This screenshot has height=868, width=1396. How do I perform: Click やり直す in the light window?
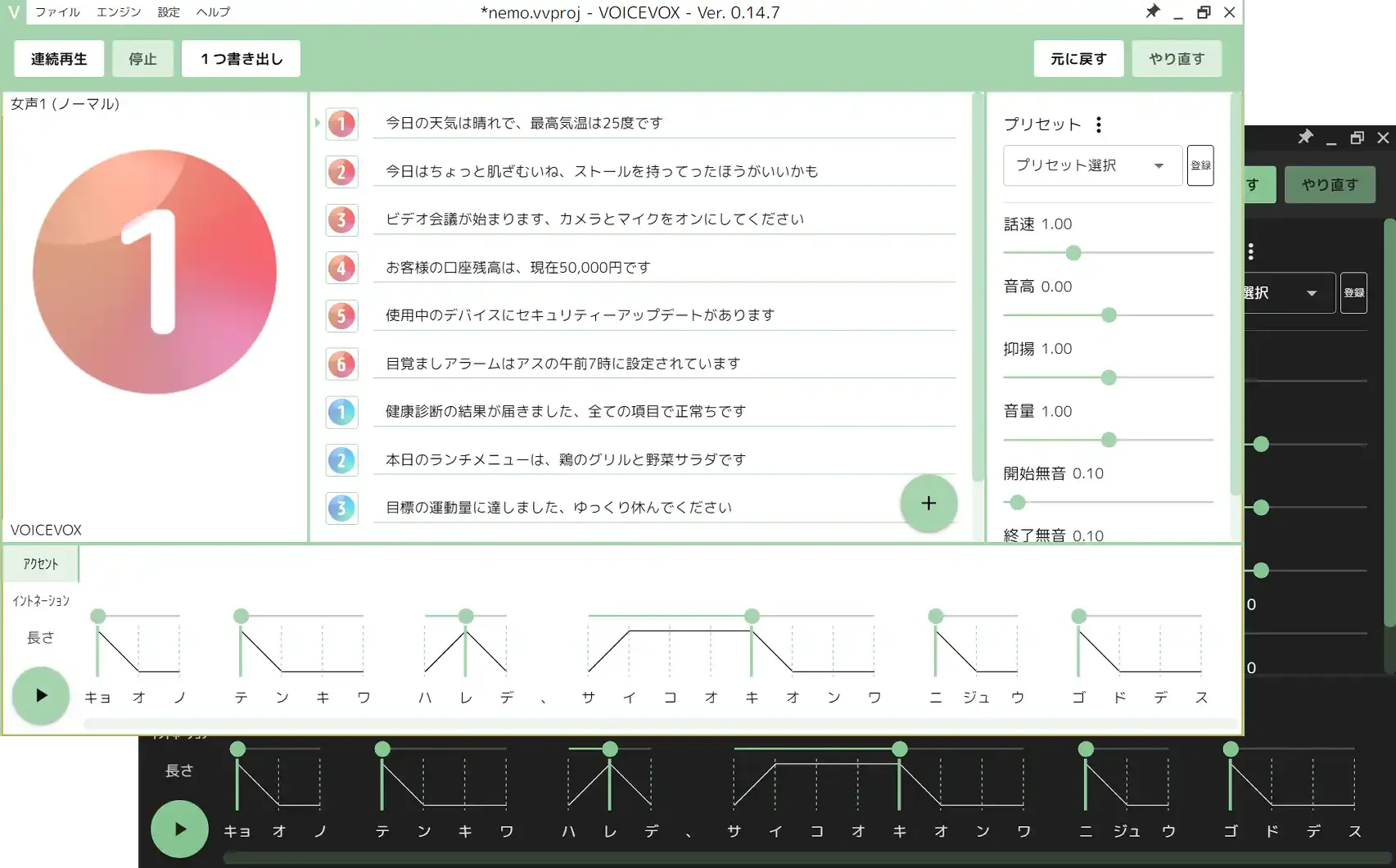(x=1177, y=59)
